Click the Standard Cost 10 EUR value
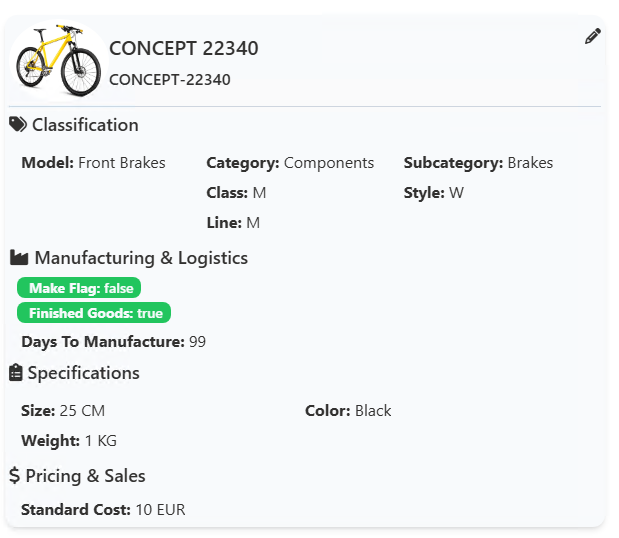The height and width of the screenshot is (538, 619). click(160, 510)
